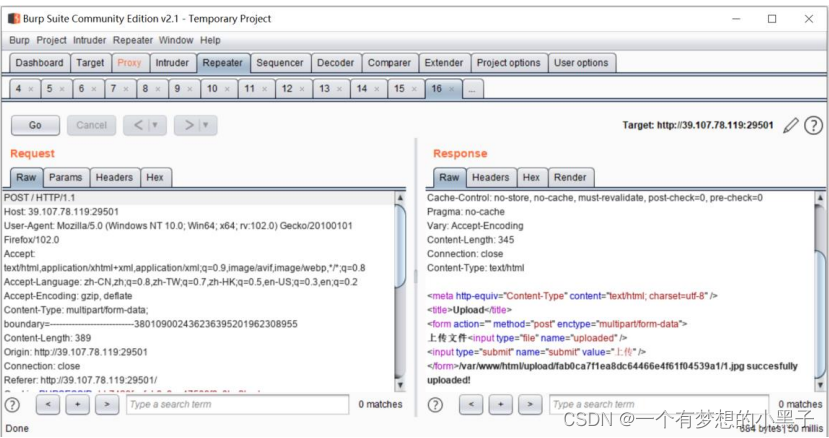Image resolution: width=829 pixels, height=438 pixels.
Task: Go to previous match in response search
Action: (x=471, y=405)
